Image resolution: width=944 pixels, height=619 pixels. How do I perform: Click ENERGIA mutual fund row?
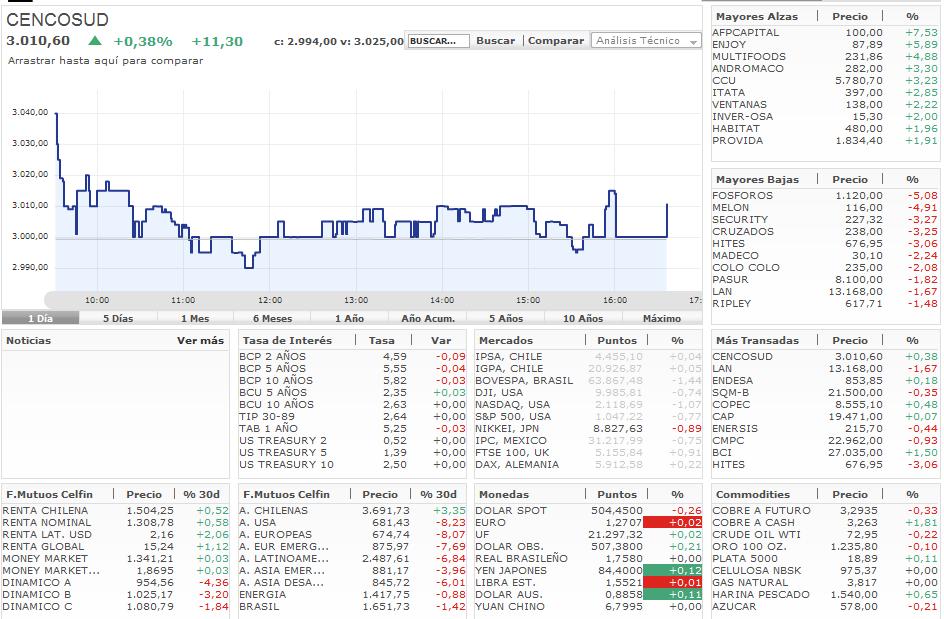[352, 594]
